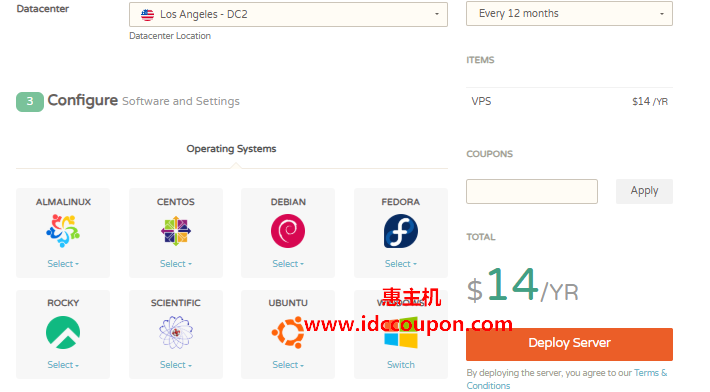Click the Datacenter Location helper text
Viewport: 710px width, 392px height.
pos(170,36)
